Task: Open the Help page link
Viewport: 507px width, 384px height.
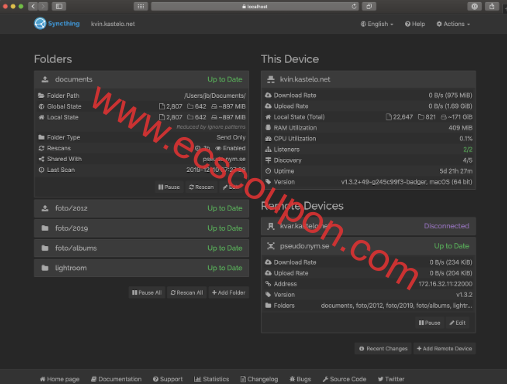Action: (x=415, y=24)
